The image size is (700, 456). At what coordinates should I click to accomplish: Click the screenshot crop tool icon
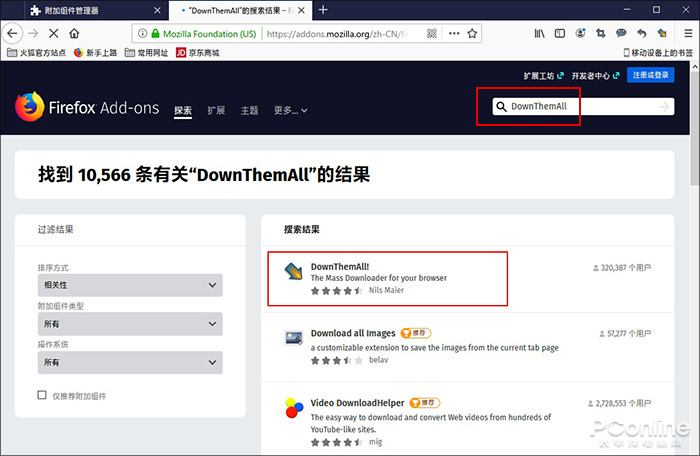coord(600,33)
